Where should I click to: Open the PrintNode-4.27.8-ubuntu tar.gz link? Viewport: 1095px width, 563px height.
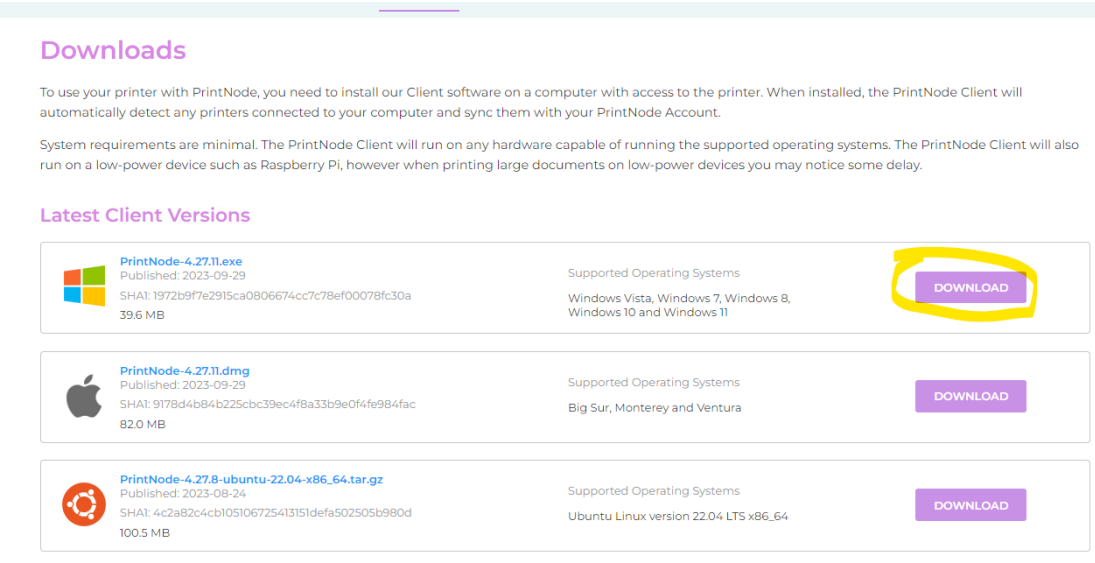(x=251, y=479)
